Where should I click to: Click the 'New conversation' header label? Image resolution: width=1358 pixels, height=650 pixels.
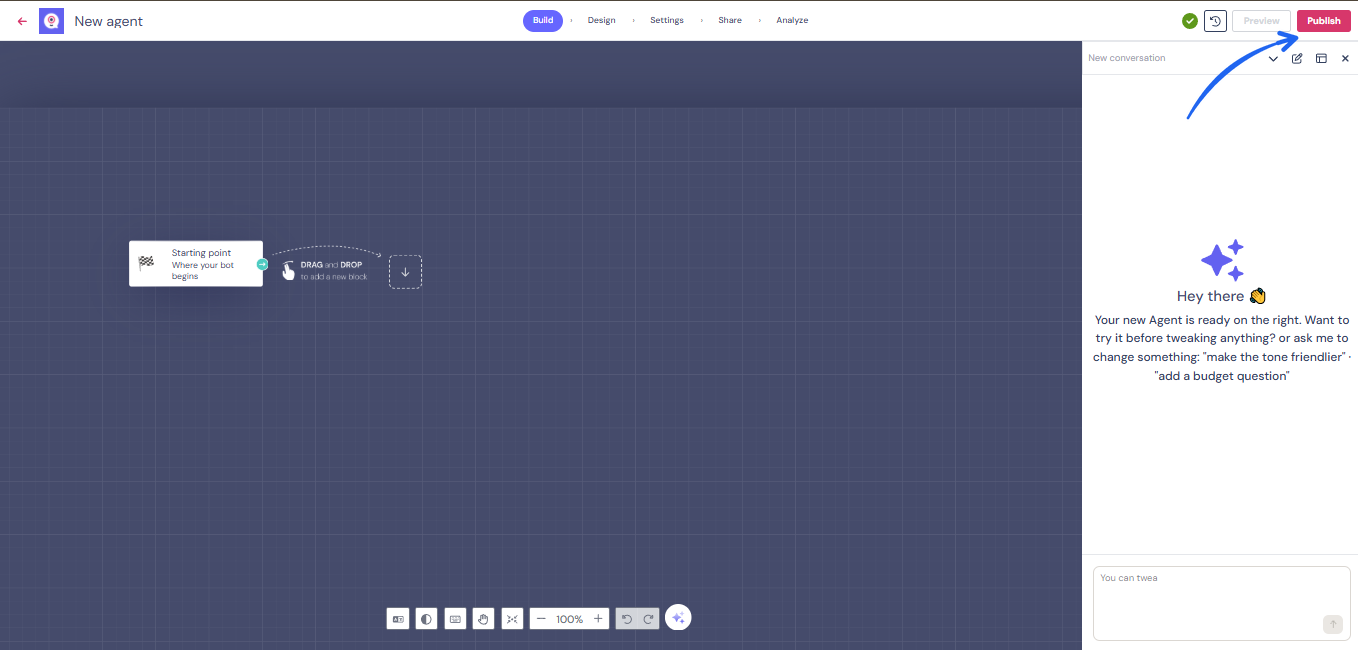(1127, 58)
